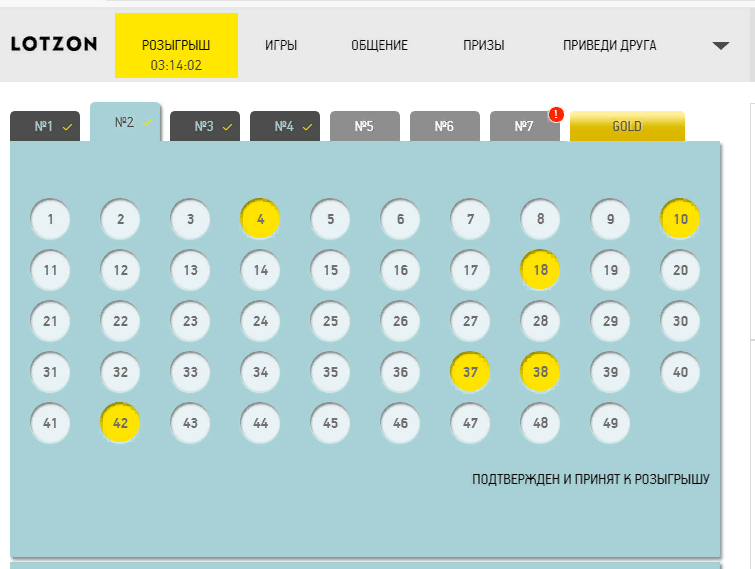The image size is (755, 569).
Task: Open the Общение section
Action: (x=379, y=45)
